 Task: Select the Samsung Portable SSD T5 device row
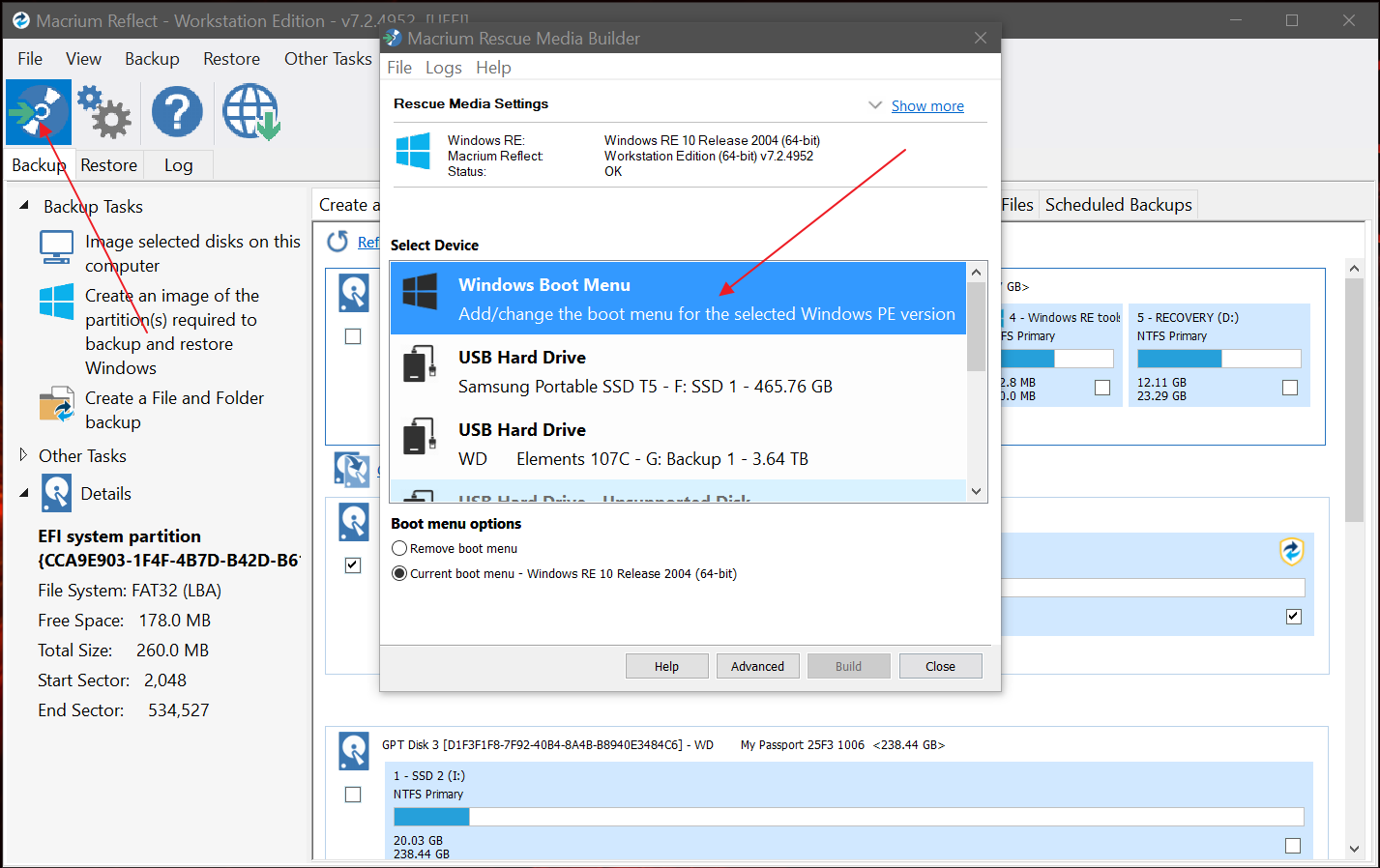pos(678,371)
